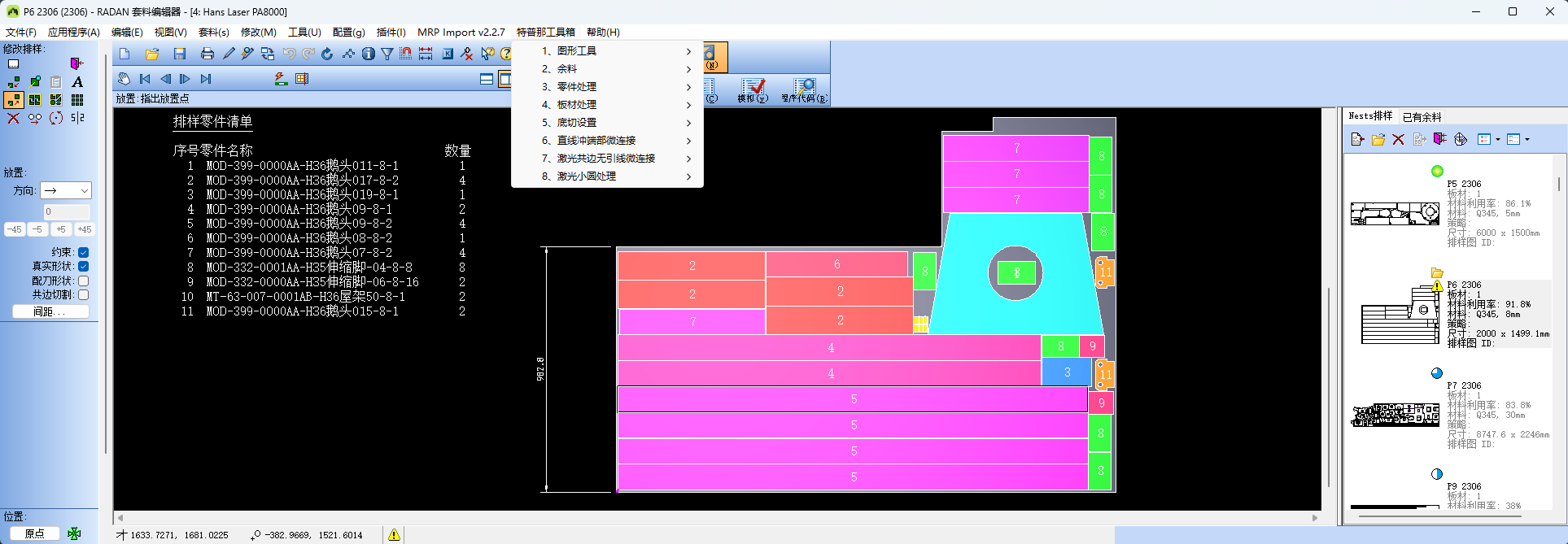The height and width of the screenshot is (544, 1568).
Task: Click the yellow warning icon in status bar
Action: click(394, 534)
